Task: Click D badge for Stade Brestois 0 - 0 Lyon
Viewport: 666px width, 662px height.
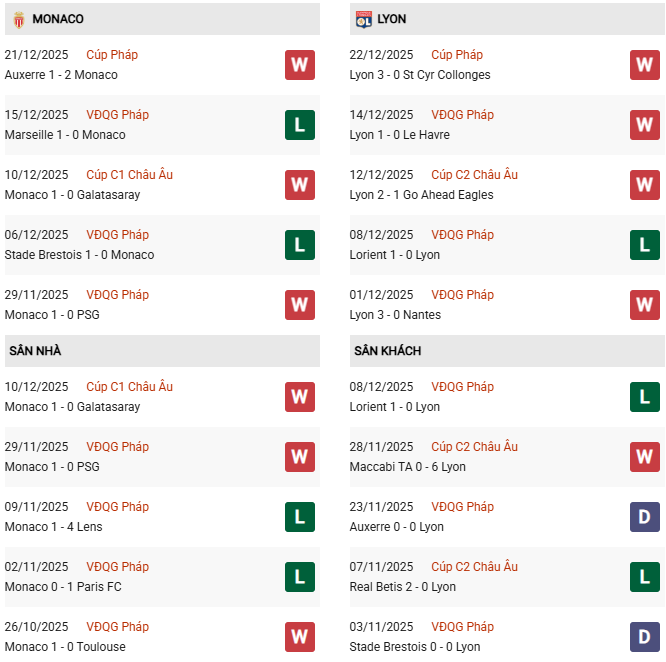Action: [x=644, y=637]
